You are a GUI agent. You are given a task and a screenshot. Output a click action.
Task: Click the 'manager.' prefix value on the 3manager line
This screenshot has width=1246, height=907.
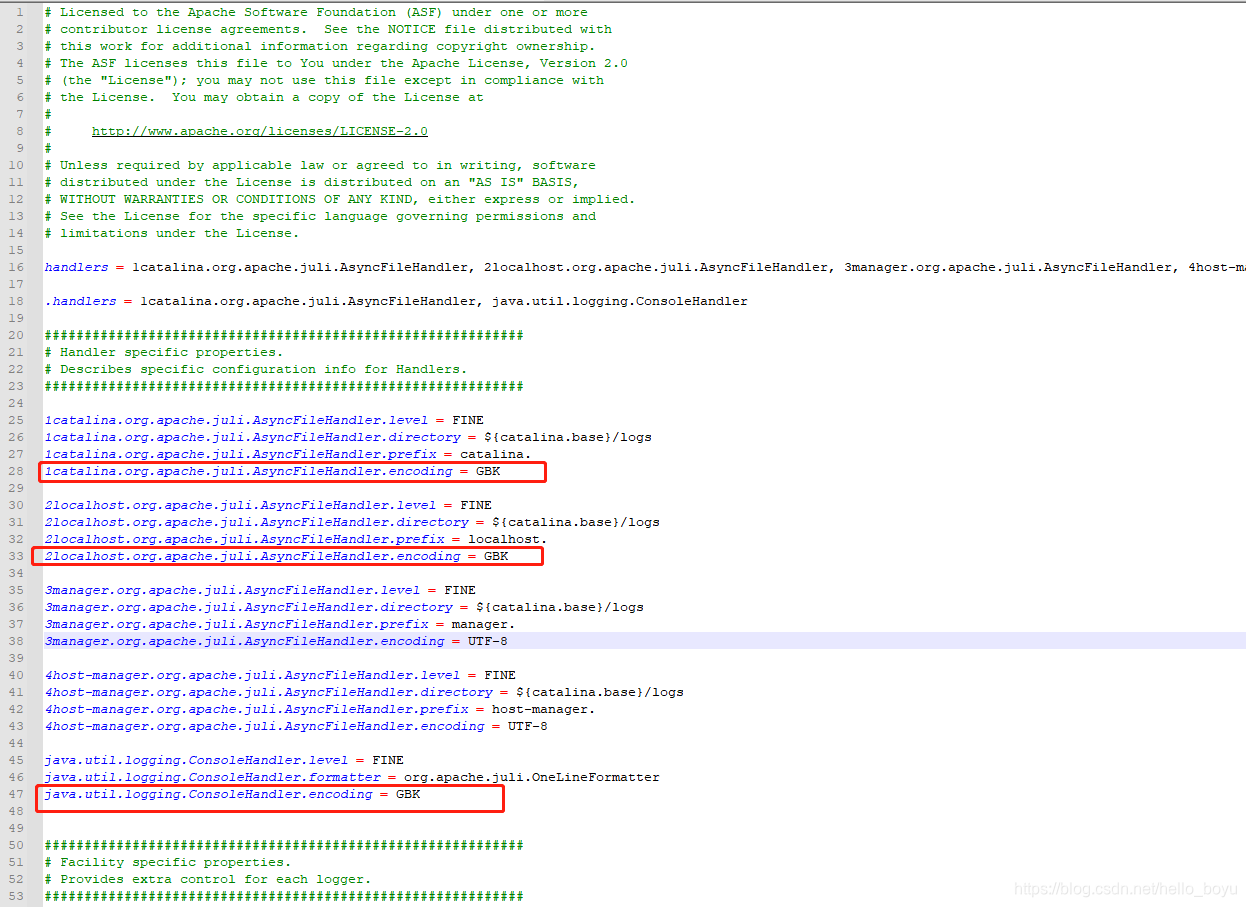pyautogui.click(x=484, y=624)
